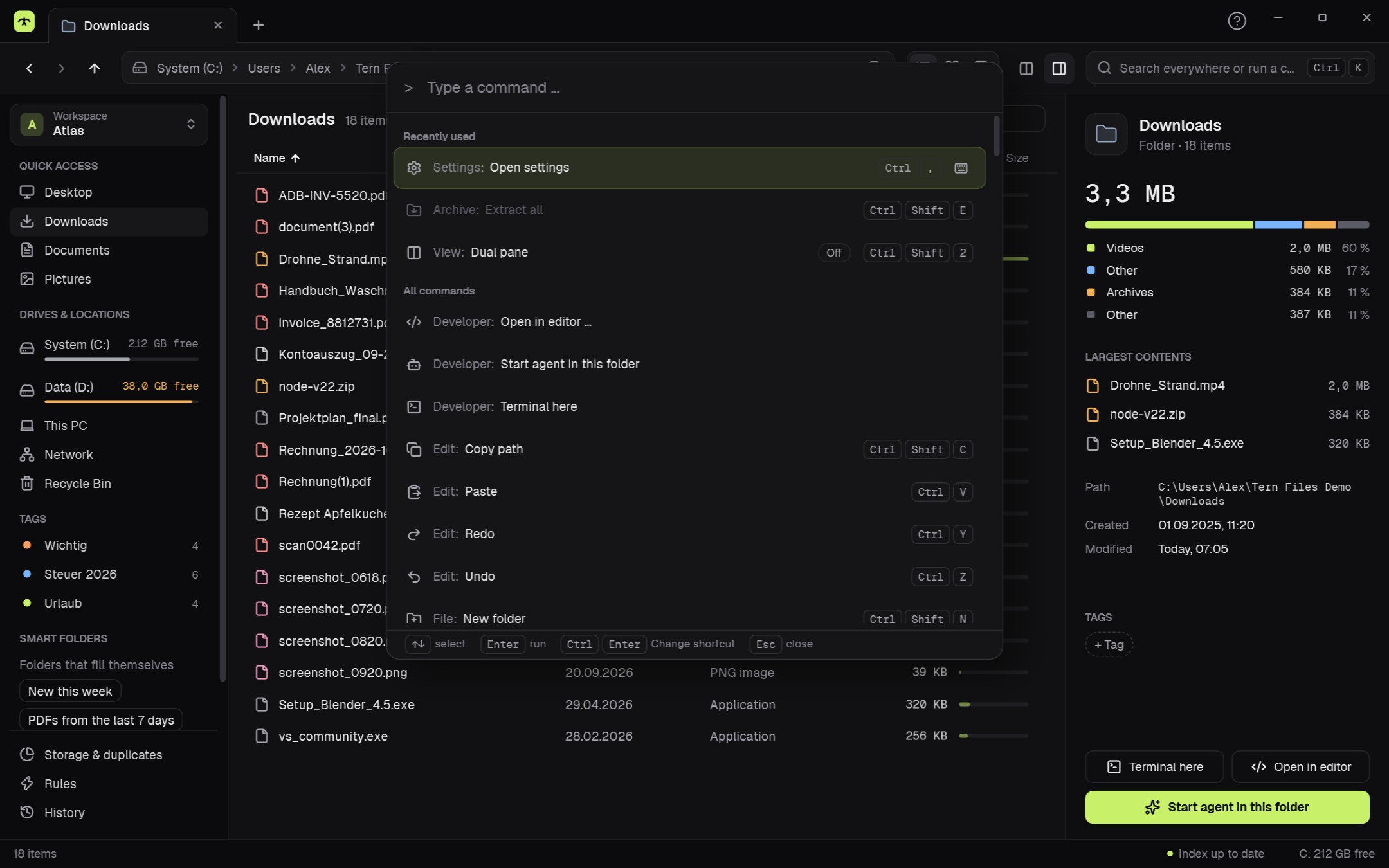Open PDFs from the last 7 days
The width and height of the screenshot is (1389, 868).
pos(101,720)
